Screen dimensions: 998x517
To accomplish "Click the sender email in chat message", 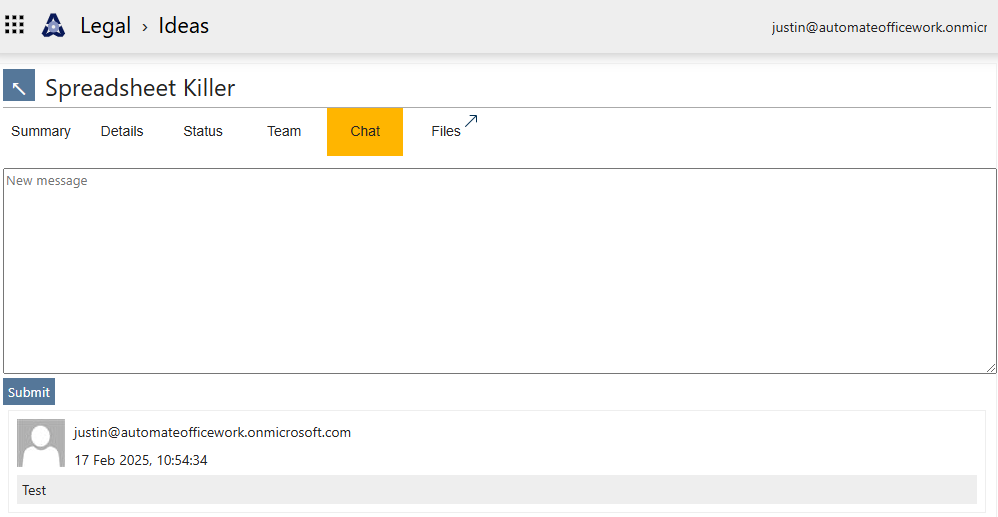I will [212, 433].
